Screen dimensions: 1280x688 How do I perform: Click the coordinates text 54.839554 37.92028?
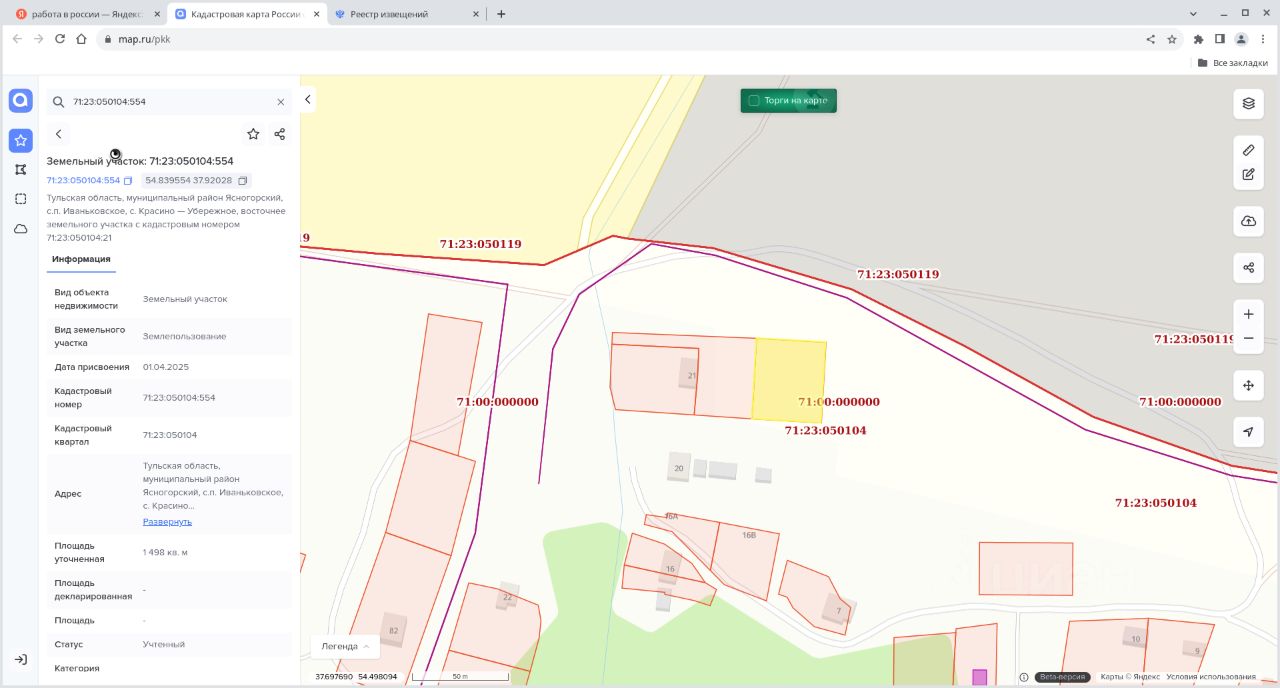[189, 181]
